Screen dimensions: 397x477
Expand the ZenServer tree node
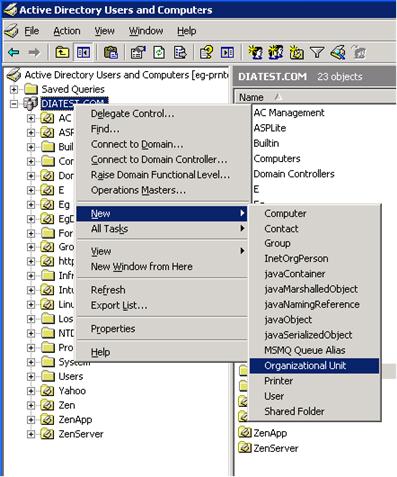pyautogui.click(x=31, y=434)
